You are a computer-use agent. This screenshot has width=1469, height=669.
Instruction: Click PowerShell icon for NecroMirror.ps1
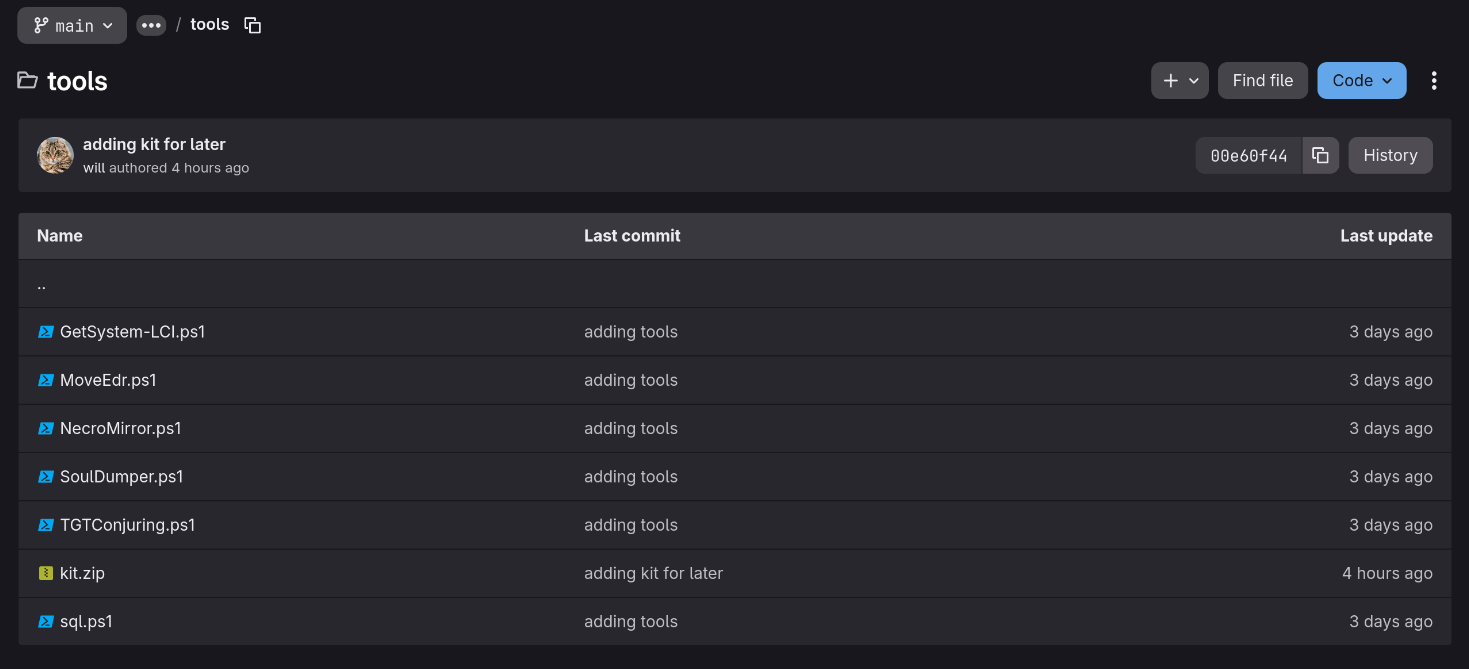click(x=45, y=428)
